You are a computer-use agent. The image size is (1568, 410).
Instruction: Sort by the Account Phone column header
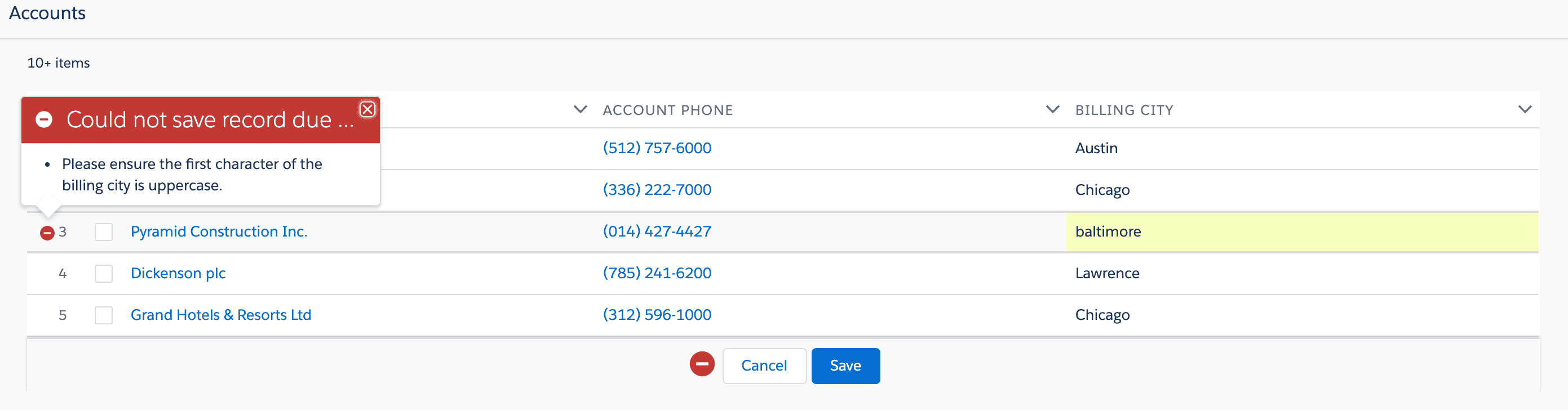coord(668,110)
